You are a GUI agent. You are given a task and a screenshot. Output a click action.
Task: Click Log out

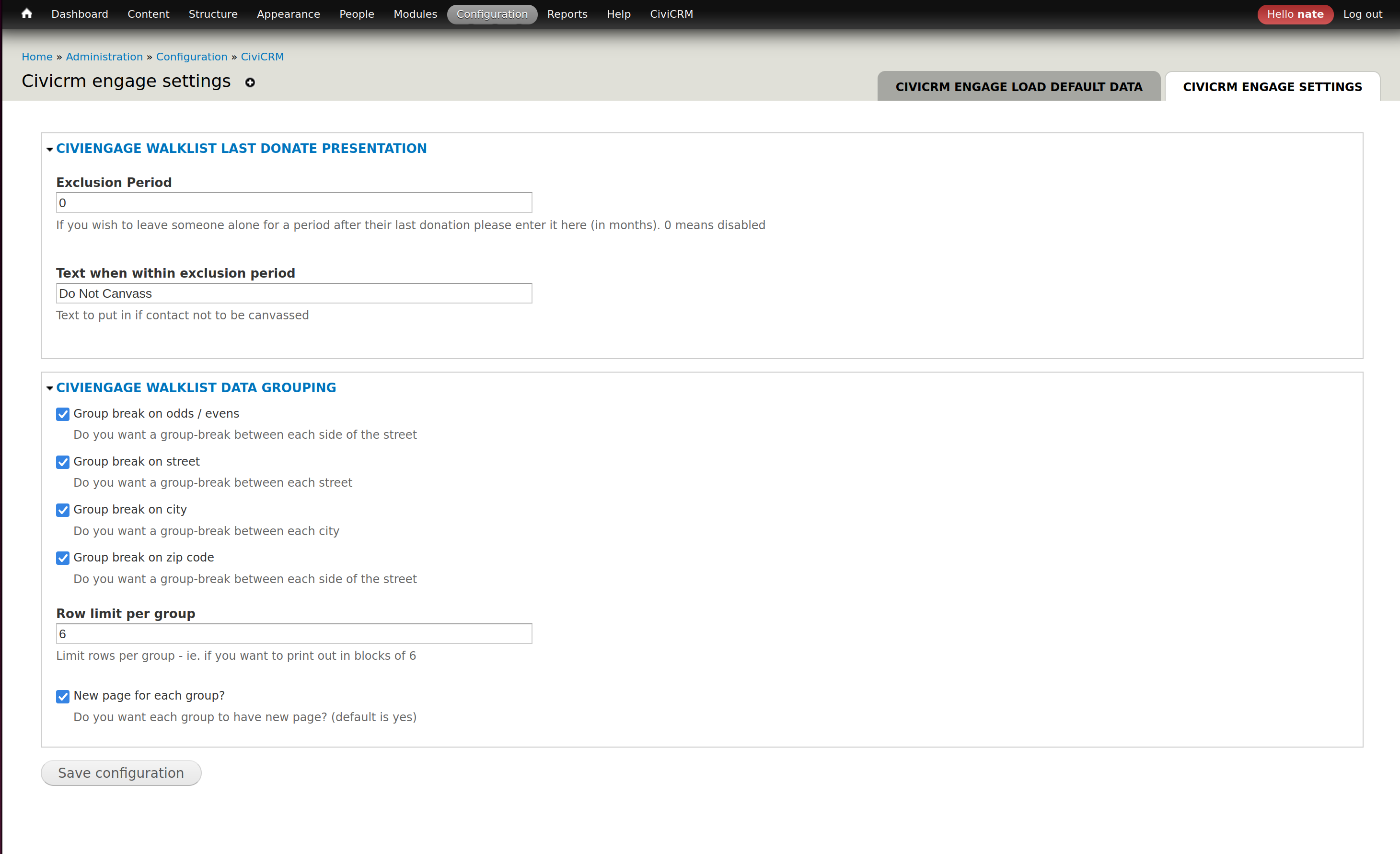coord(1363,14)
